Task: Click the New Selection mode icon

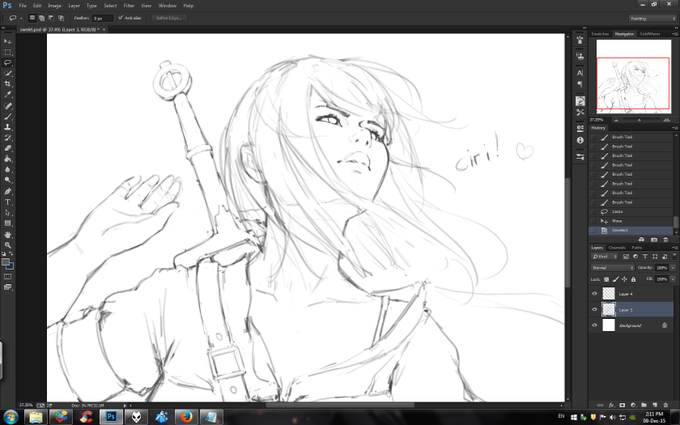Action: click(x=32, y=18)
